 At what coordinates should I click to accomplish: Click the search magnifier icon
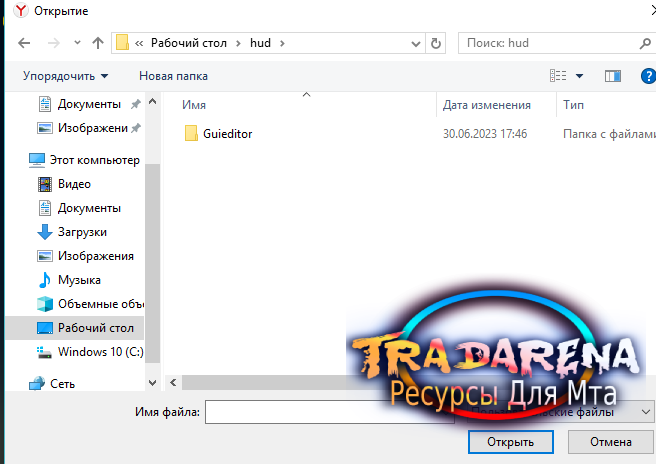[x=645, y=43]
